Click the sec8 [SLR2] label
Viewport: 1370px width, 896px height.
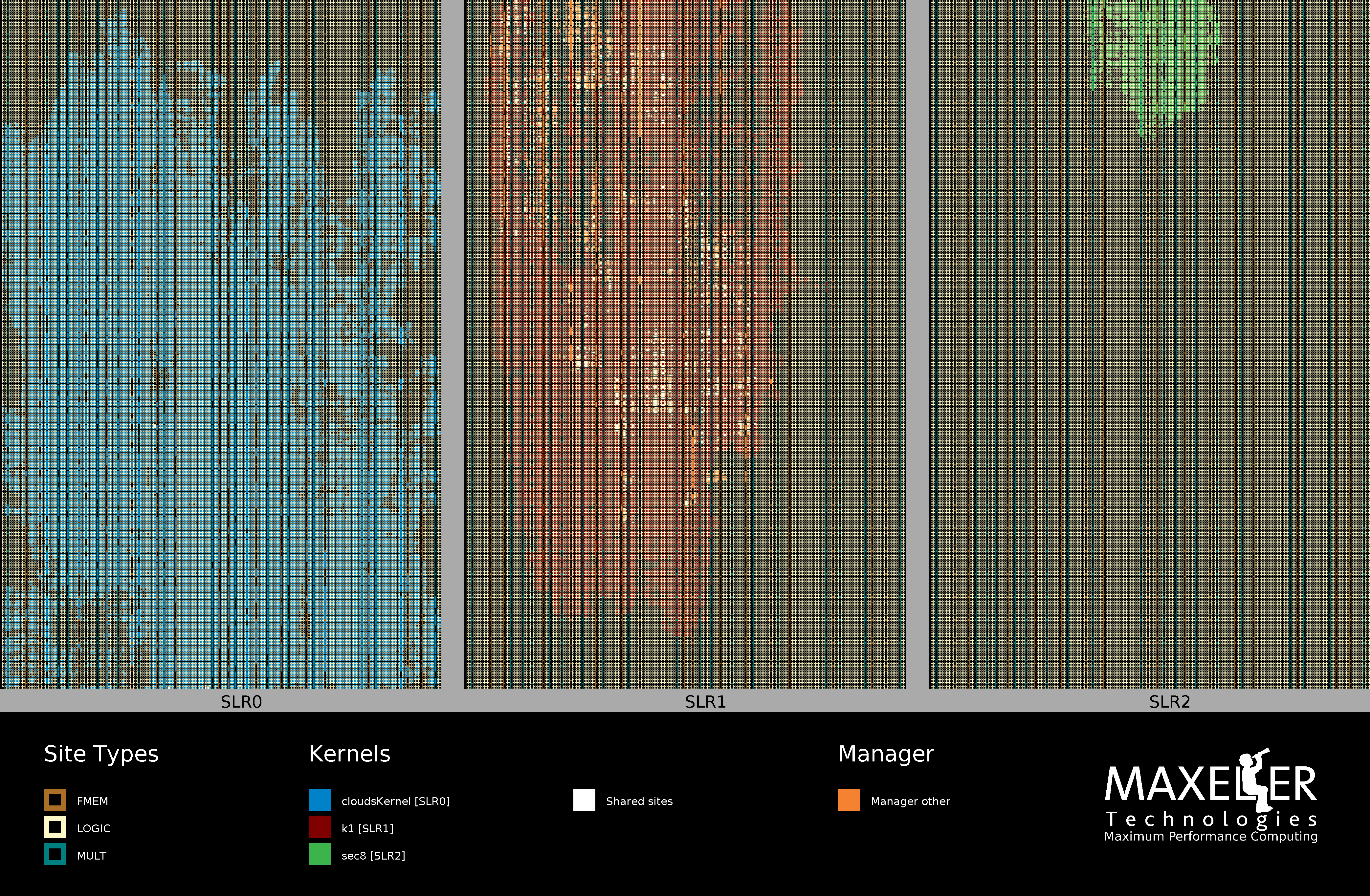[373, 856]
